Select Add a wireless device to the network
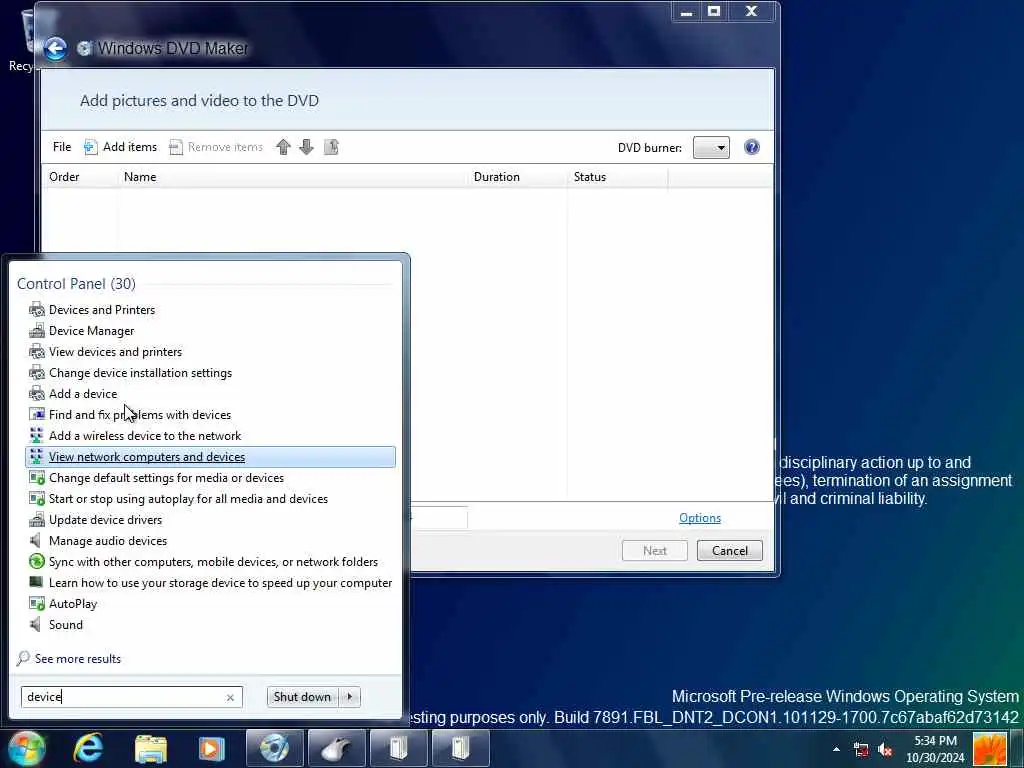The height and width of the screenshot is (768, 1024). pyautogui.click(x=210, y=436)
